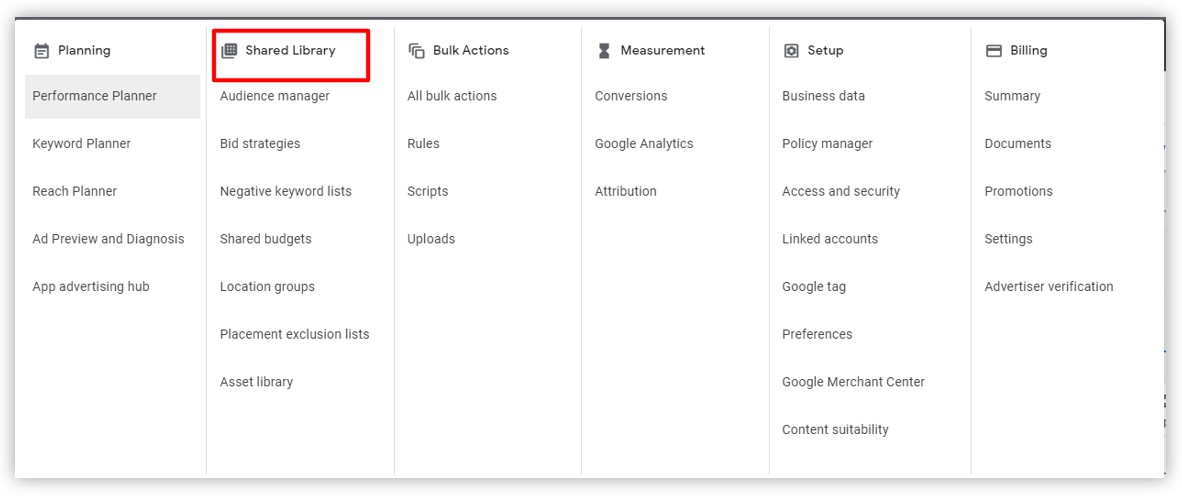1182x496 pixels.
Task: Open the Asset library
Action: 256,381
